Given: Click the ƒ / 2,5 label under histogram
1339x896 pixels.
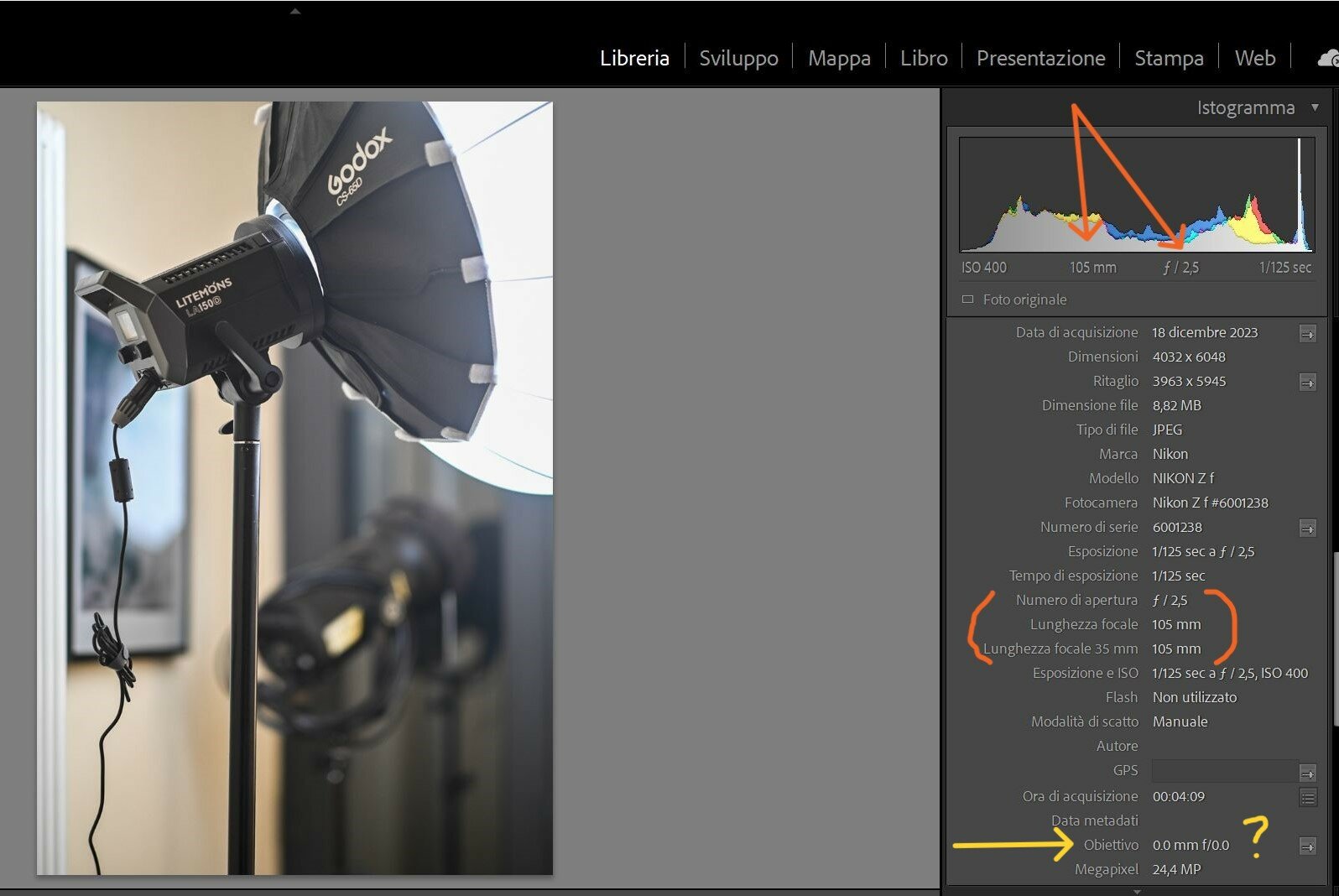Looking at the screenshot, I should click(1181, 268).
